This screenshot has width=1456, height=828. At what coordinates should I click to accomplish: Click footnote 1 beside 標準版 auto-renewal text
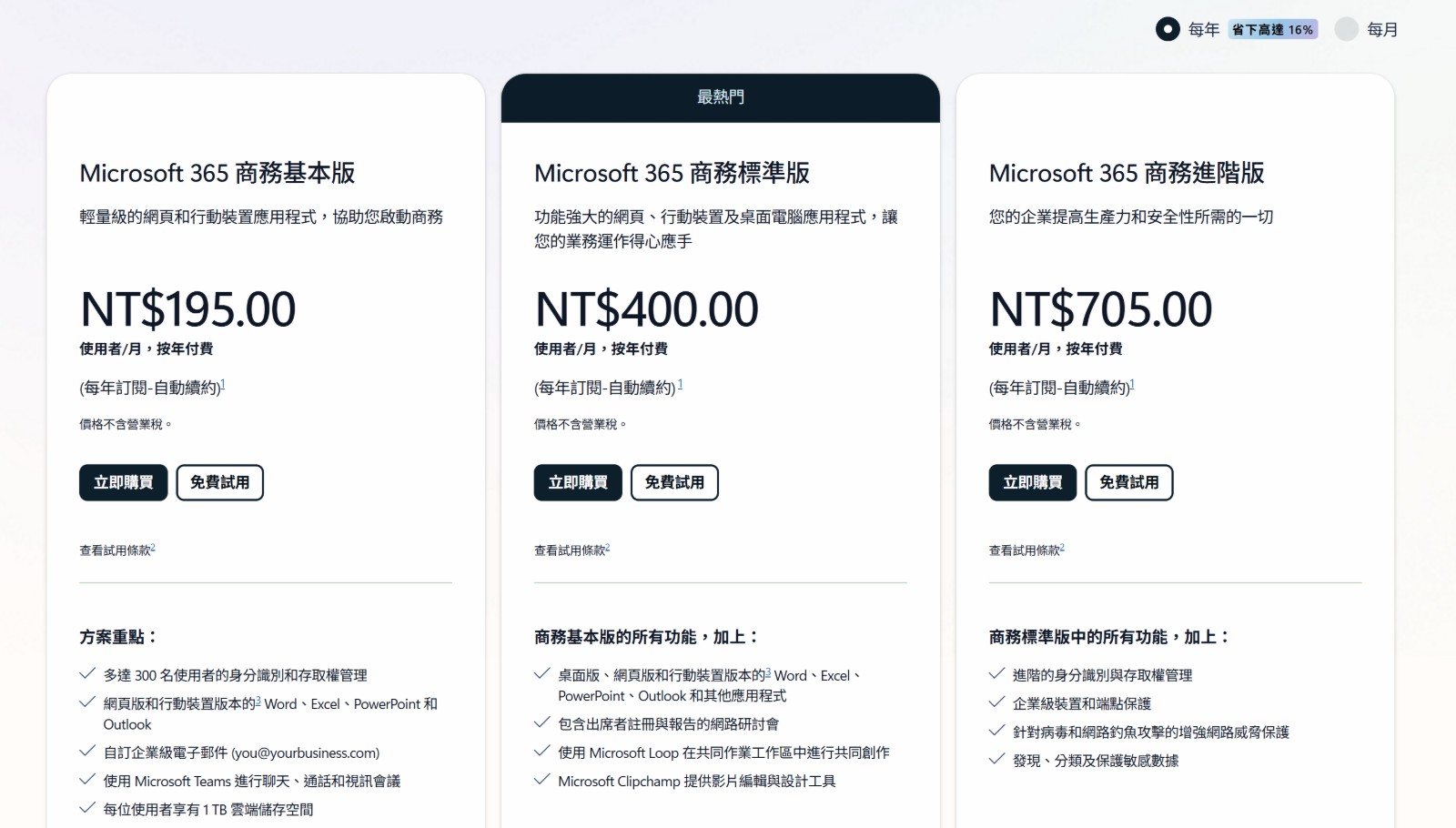point(679,381)
